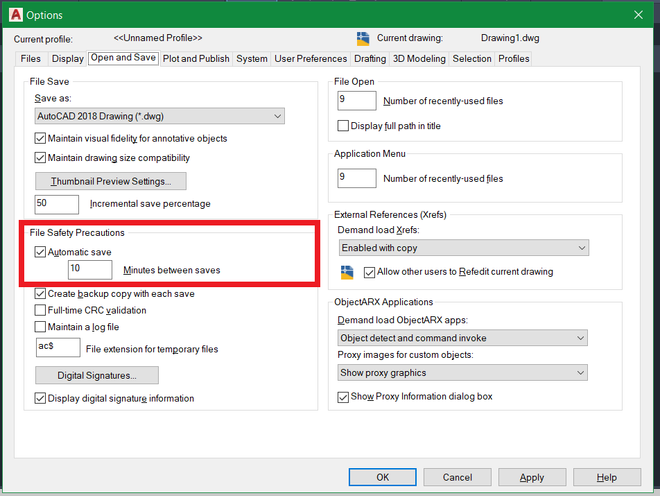Open the 3D Modeling tab
Viewport: 660px width, 496px height.
coord(419,59)
